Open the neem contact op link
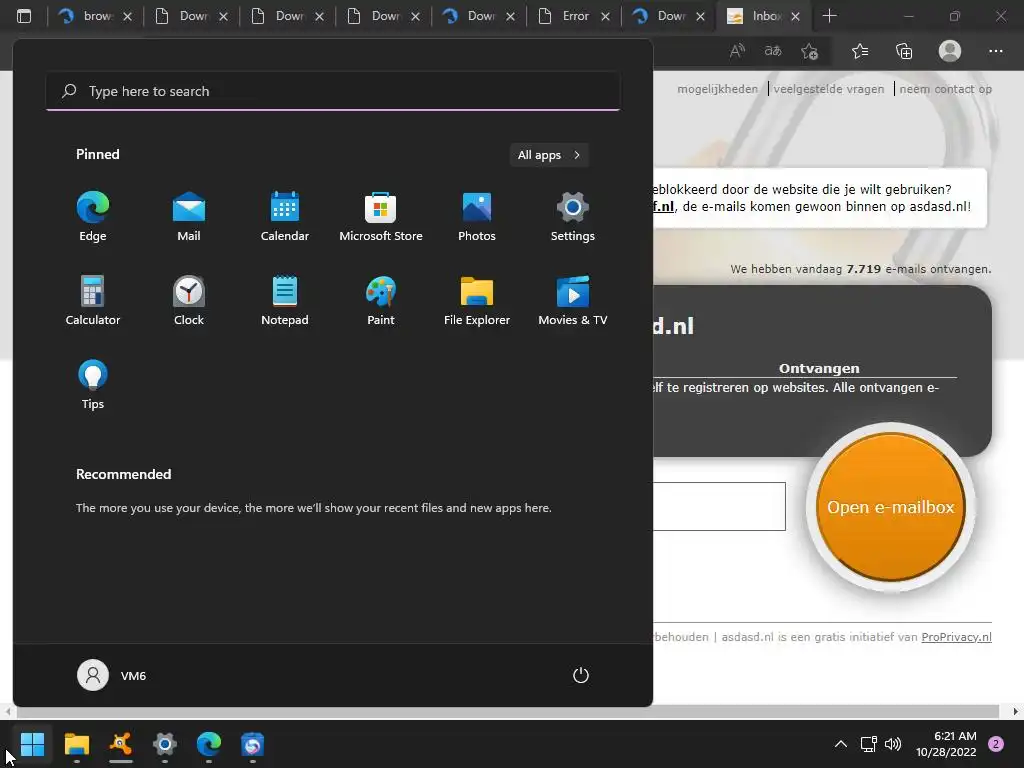The width and height of the screenshot is (1024, 768). (x=945, y=89)
